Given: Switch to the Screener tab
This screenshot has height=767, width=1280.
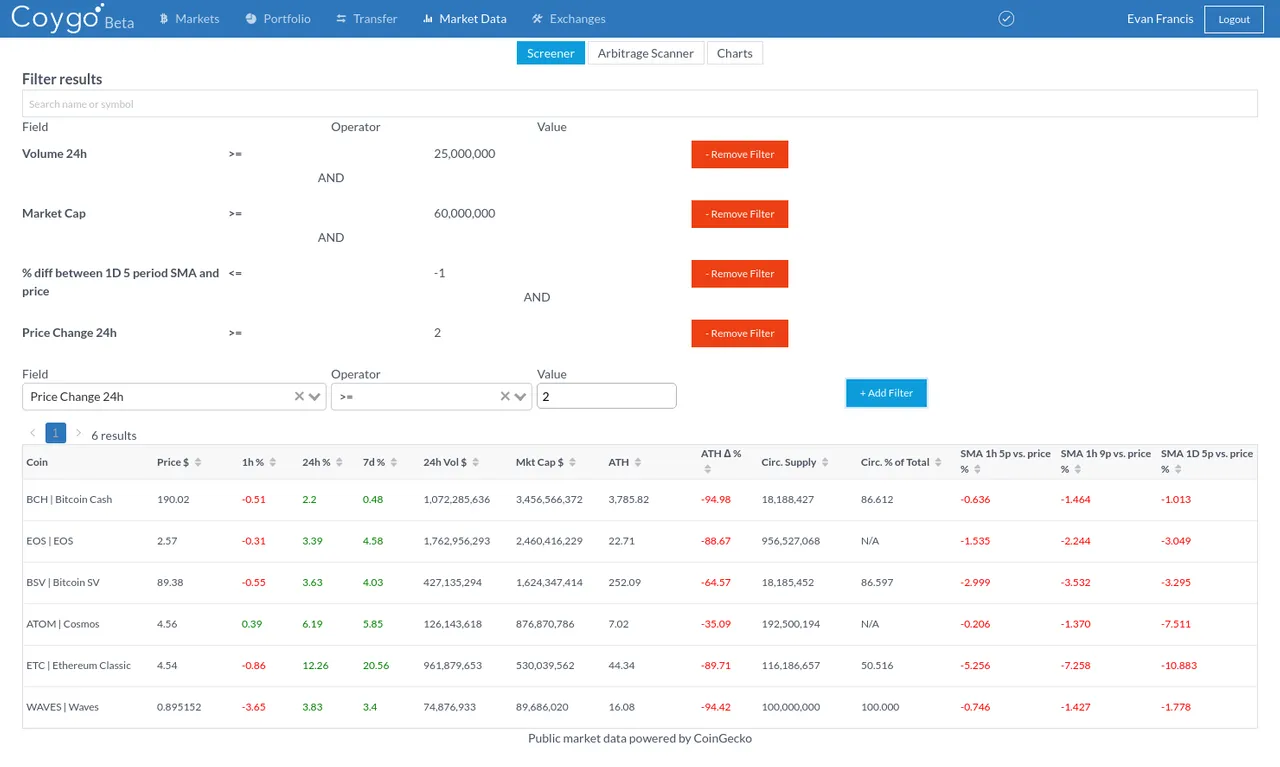Looking at the screenshot, I should (x=550, y=53).
